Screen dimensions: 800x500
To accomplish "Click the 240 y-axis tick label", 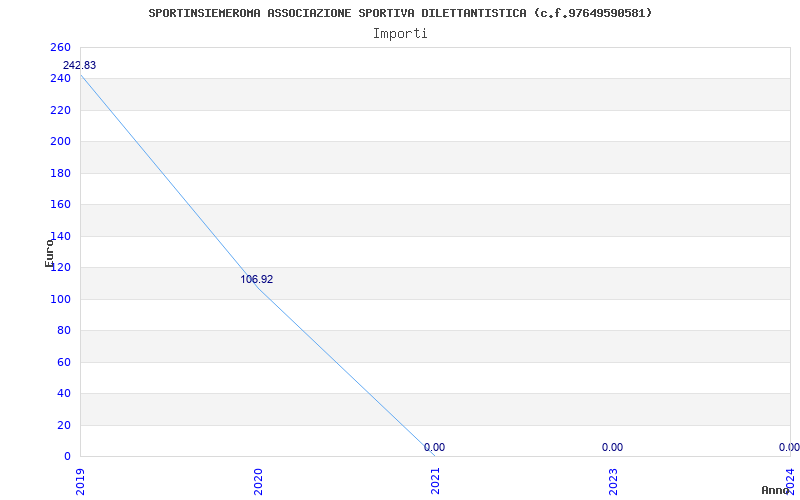I will [60, 79].
